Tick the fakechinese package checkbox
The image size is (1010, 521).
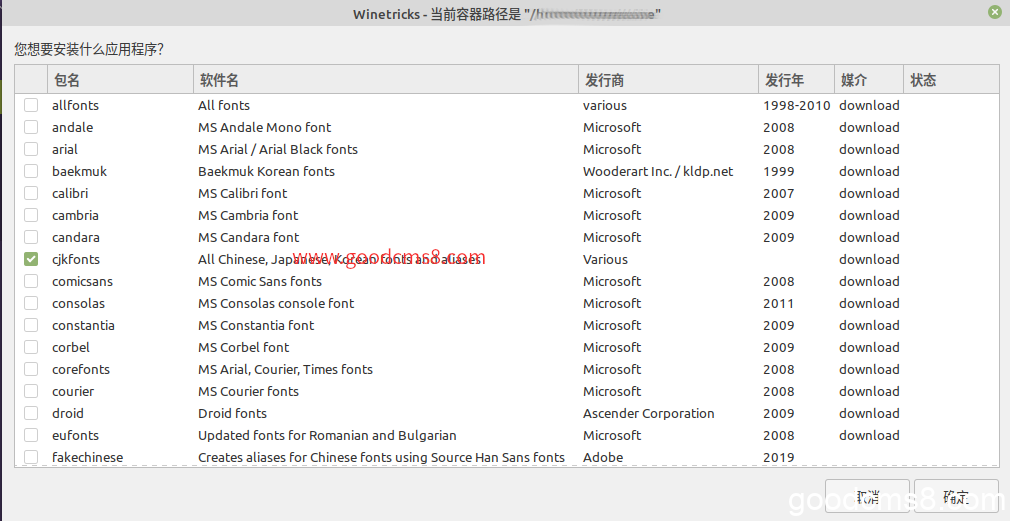pyautogui.click(x=31, y=457)
